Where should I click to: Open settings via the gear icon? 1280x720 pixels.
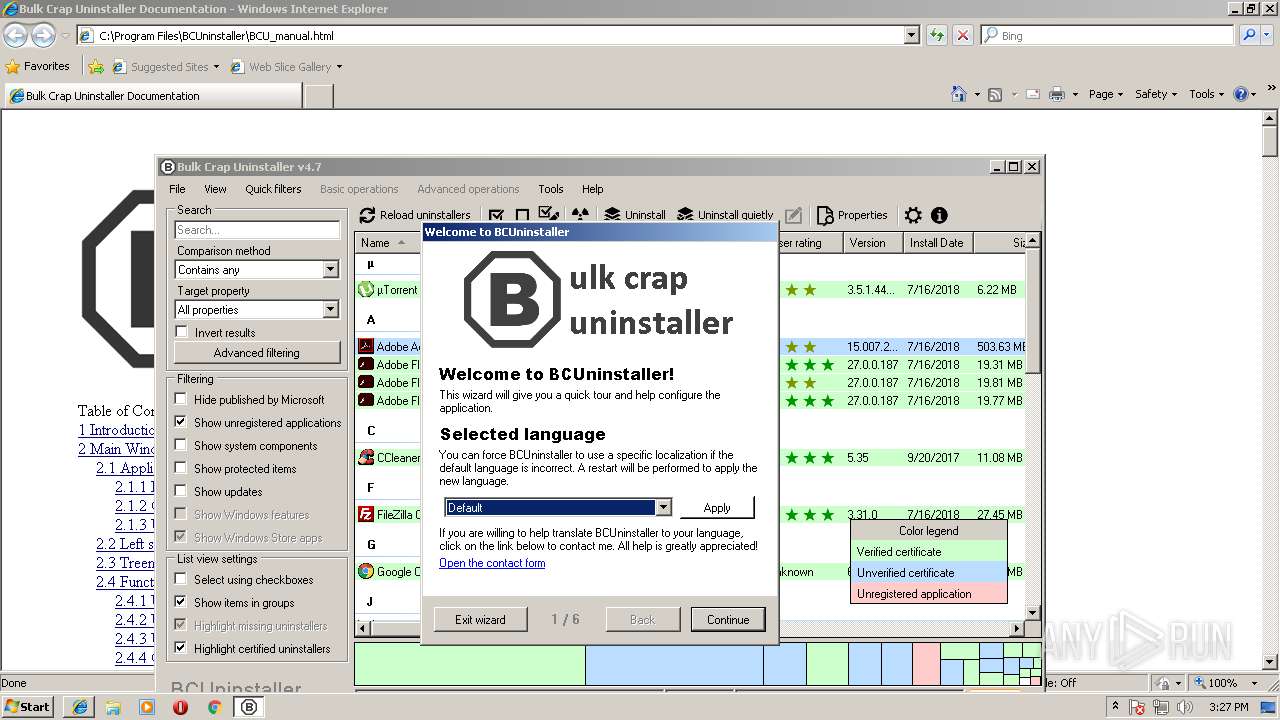click(x=913, y=215)
